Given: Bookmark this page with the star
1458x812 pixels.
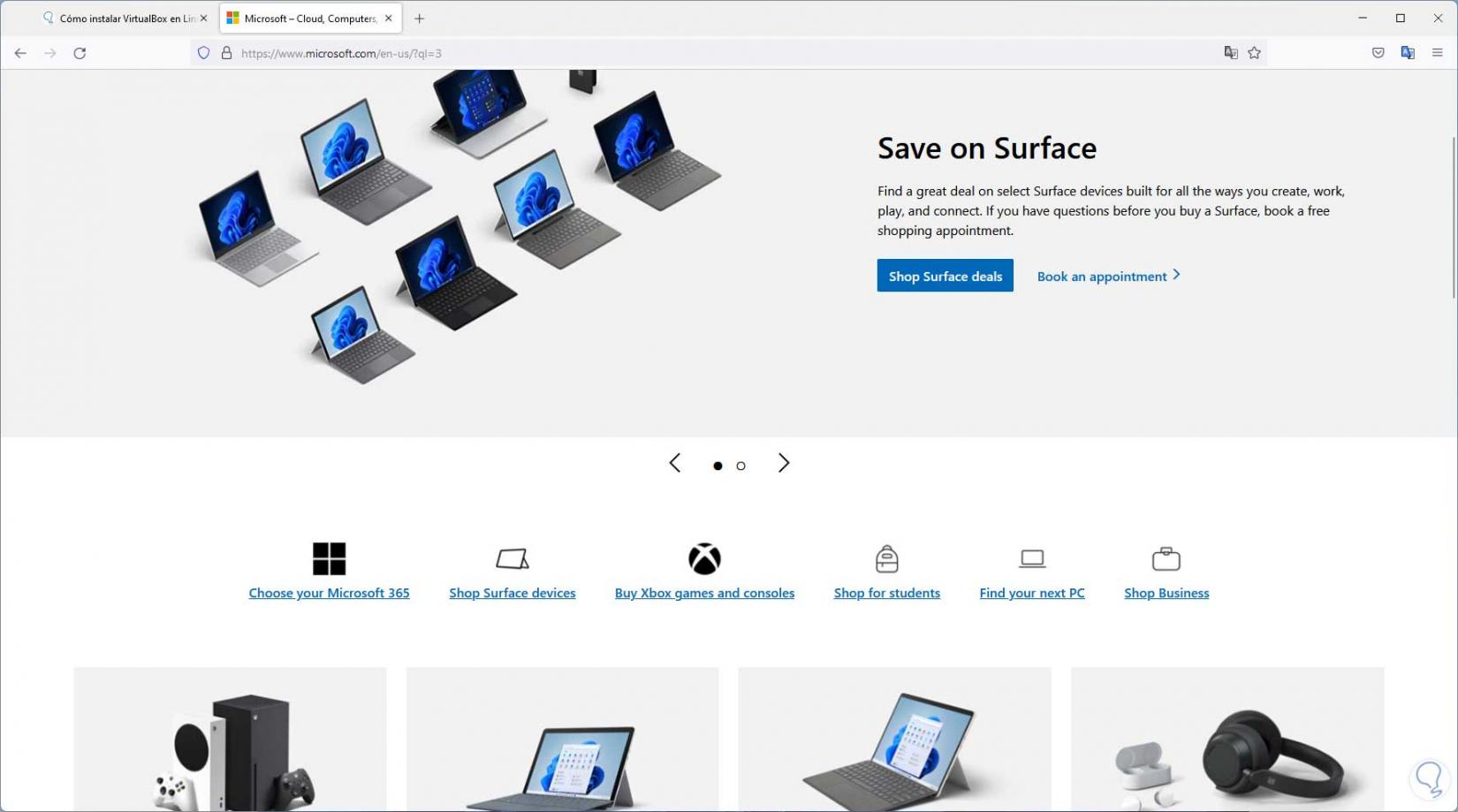Looking at the screenshot, I should coord(1254,53).
